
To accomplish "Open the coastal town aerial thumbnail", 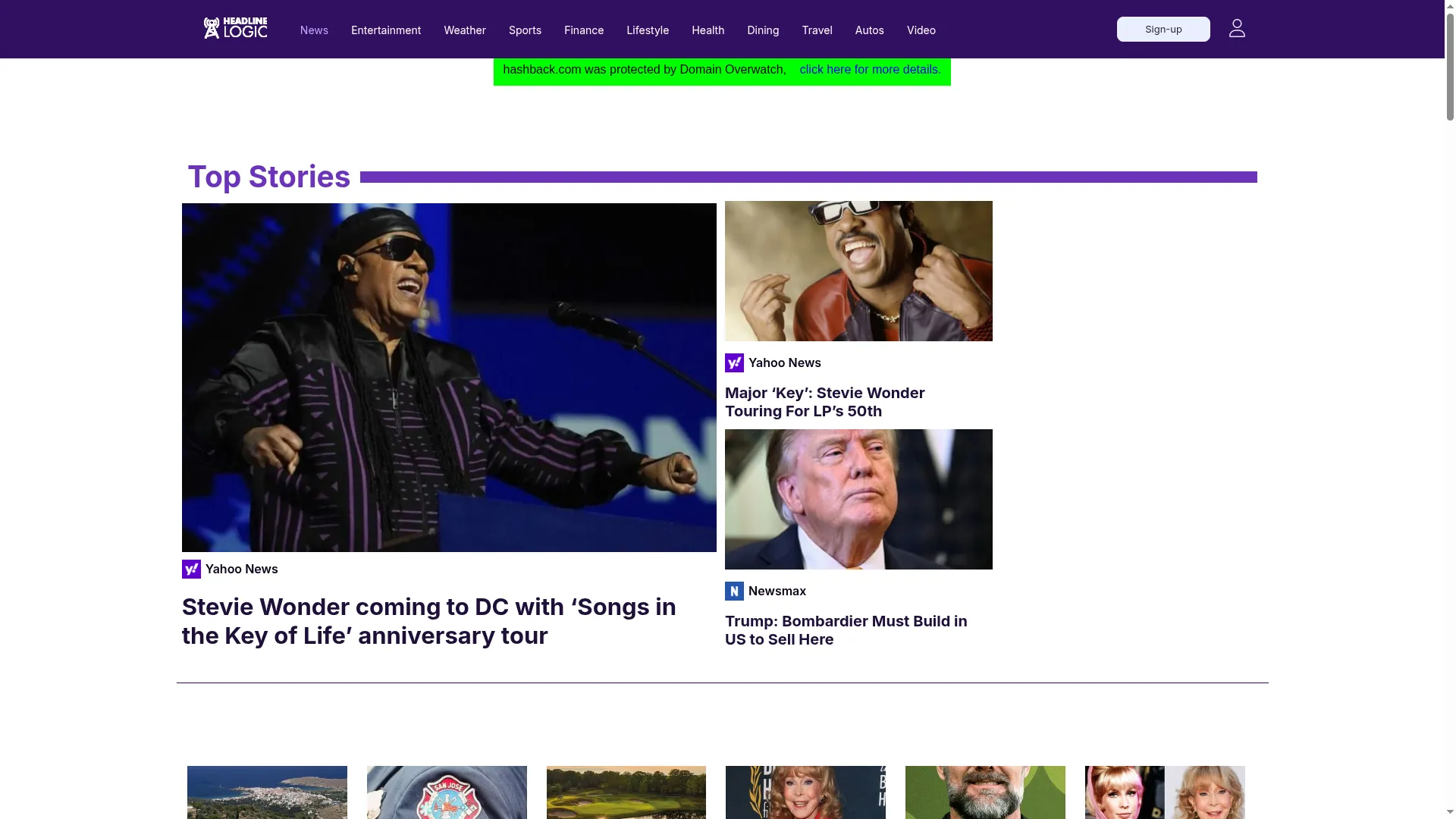I will click(267, 792).
